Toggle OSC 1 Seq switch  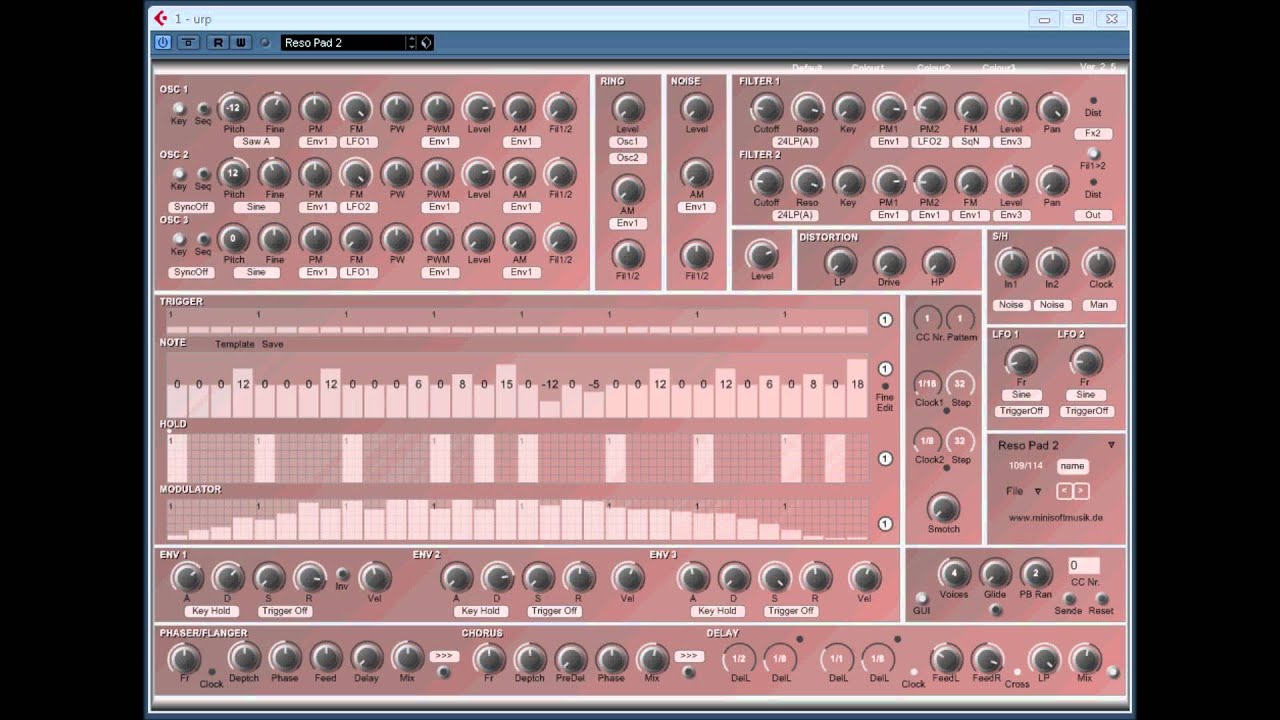click(x=203, y=109)
